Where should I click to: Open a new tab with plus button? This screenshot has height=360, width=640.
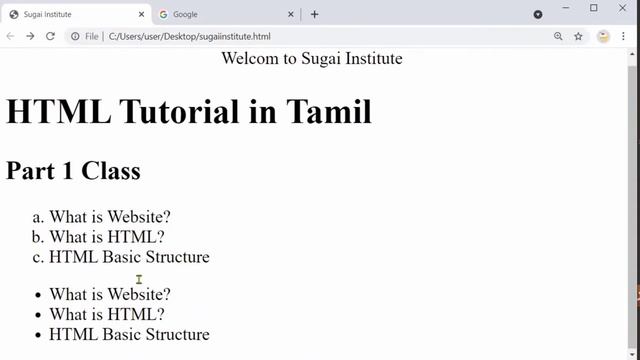314,14
